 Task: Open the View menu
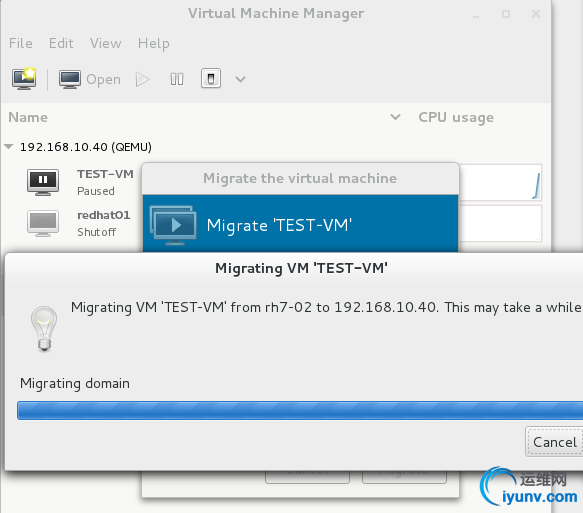106,43
